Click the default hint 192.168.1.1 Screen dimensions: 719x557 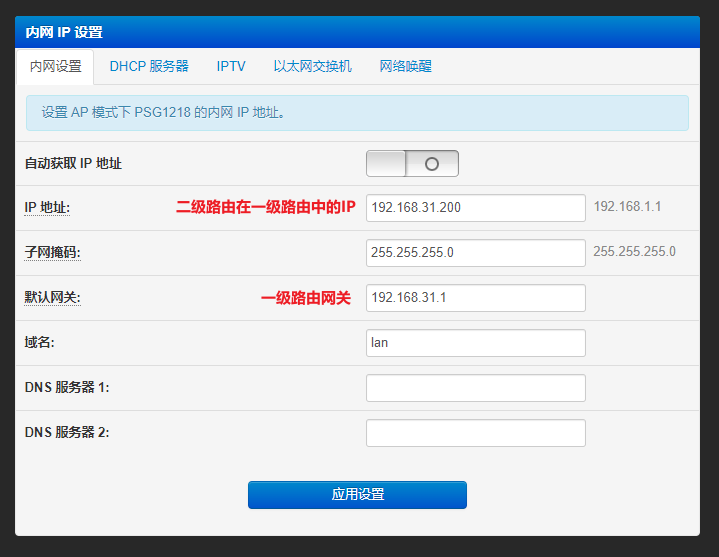pyautogui.click(x=627, y=207)
